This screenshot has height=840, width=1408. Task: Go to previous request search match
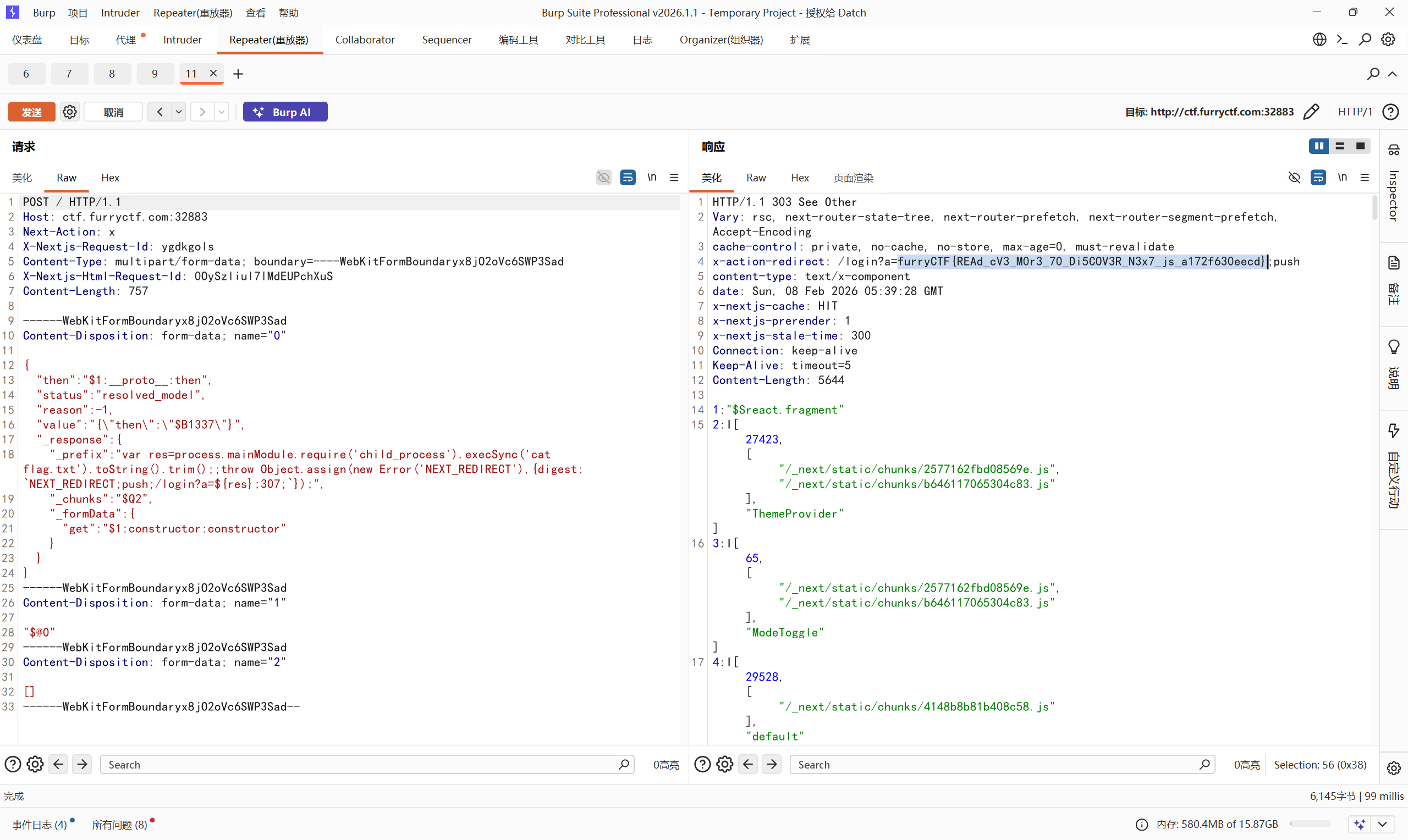58,765
